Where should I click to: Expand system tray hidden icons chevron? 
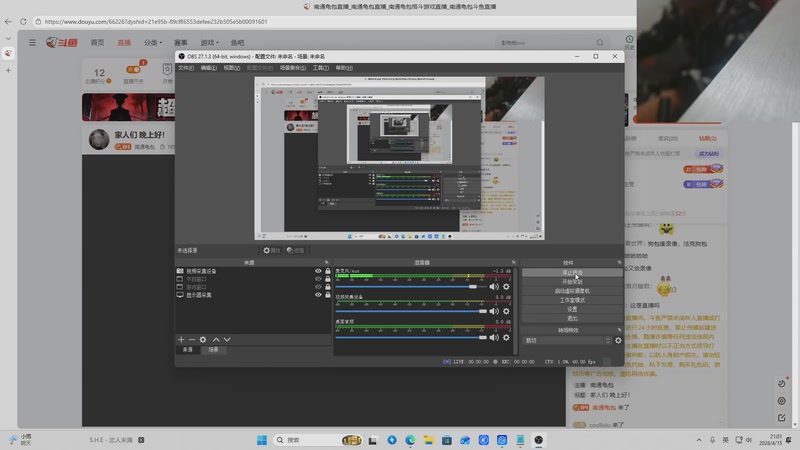click(698, 440)
